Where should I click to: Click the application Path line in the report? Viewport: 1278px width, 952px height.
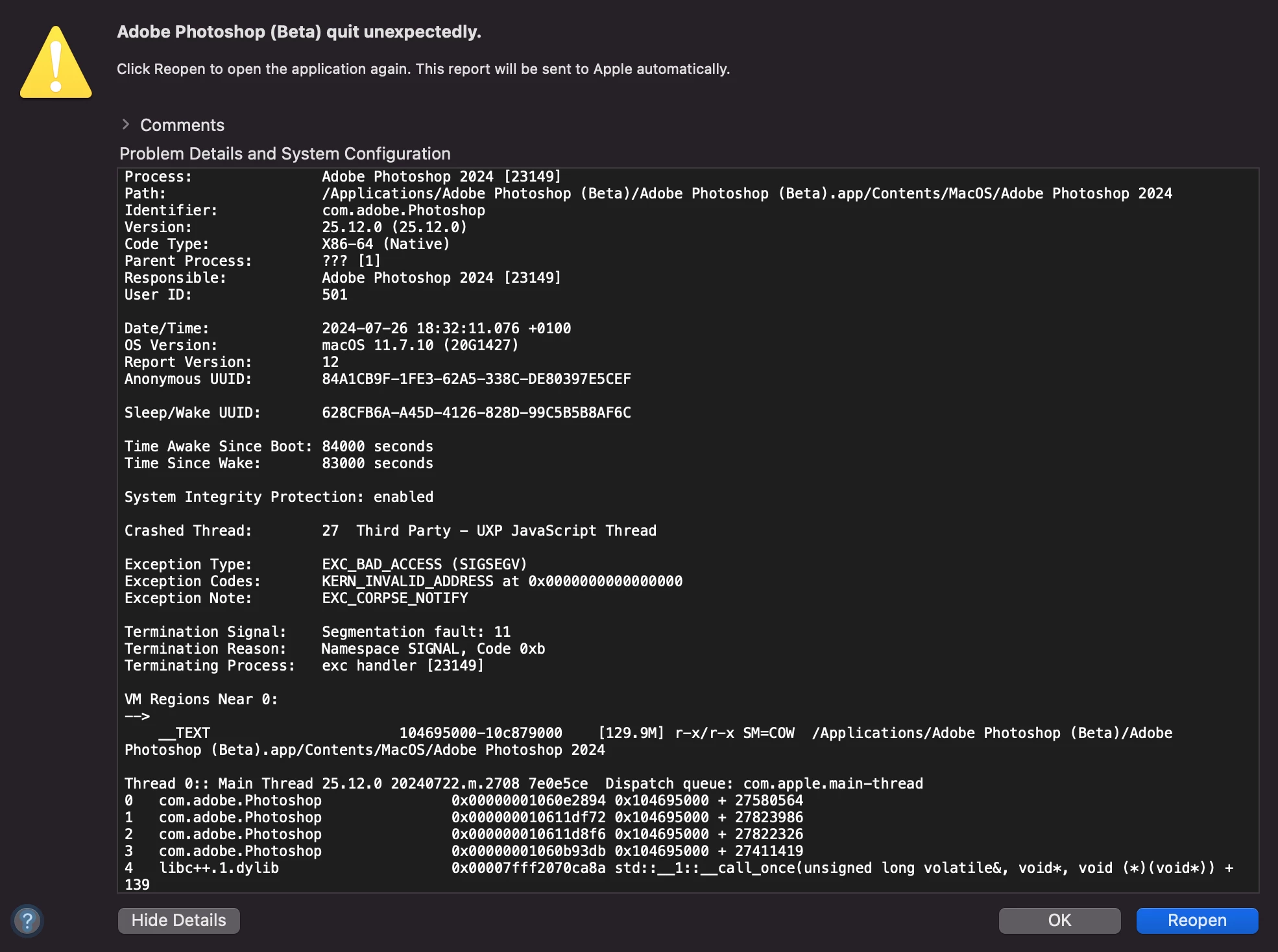click(649, 193)
